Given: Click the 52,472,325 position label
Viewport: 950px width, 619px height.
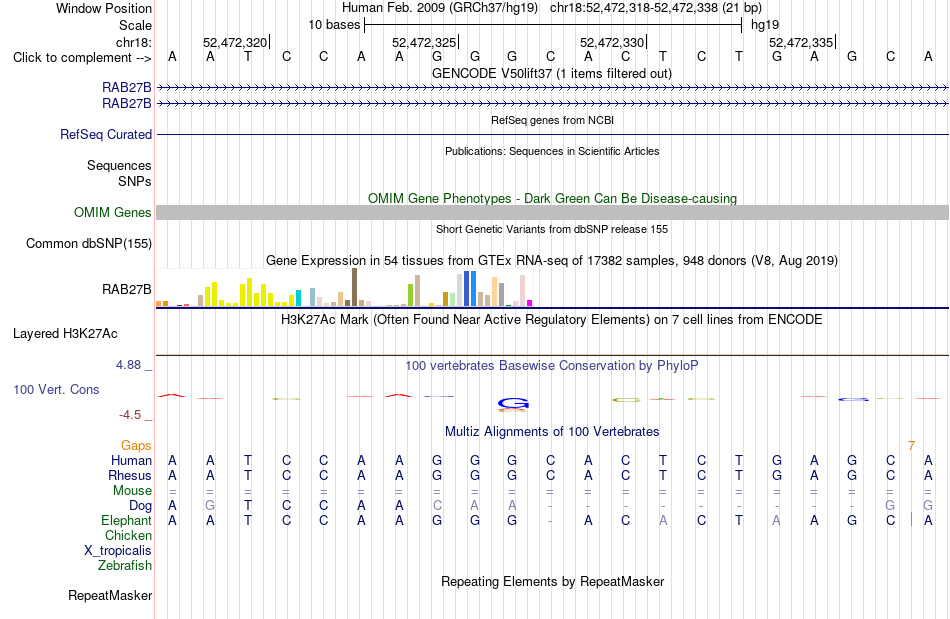Looking at the screenshot, I should pos(424,42).
